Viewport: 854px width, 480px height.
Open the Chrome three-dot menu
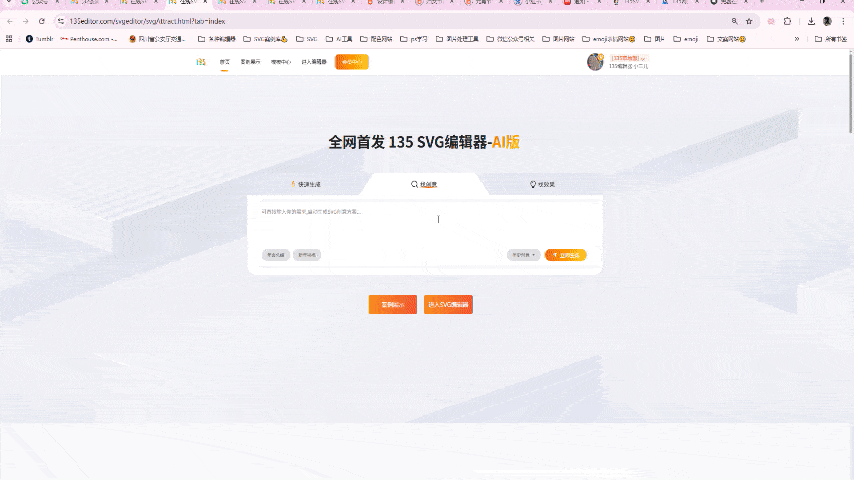[844, 21]
